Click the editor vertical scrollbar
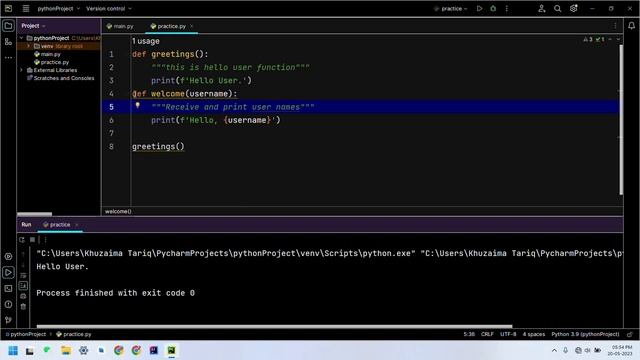This screenshot has height=360, width=640. (x=621, y=120)
